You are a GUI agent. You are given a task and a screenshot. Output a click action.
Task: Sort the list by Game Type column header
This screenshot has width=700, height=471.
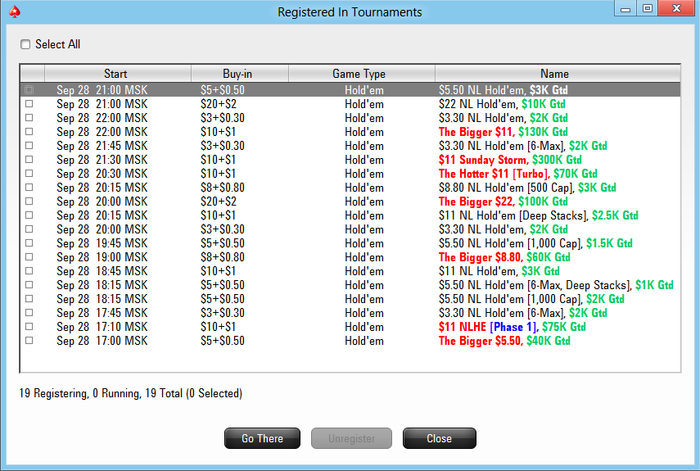click(x=362, y=74)
